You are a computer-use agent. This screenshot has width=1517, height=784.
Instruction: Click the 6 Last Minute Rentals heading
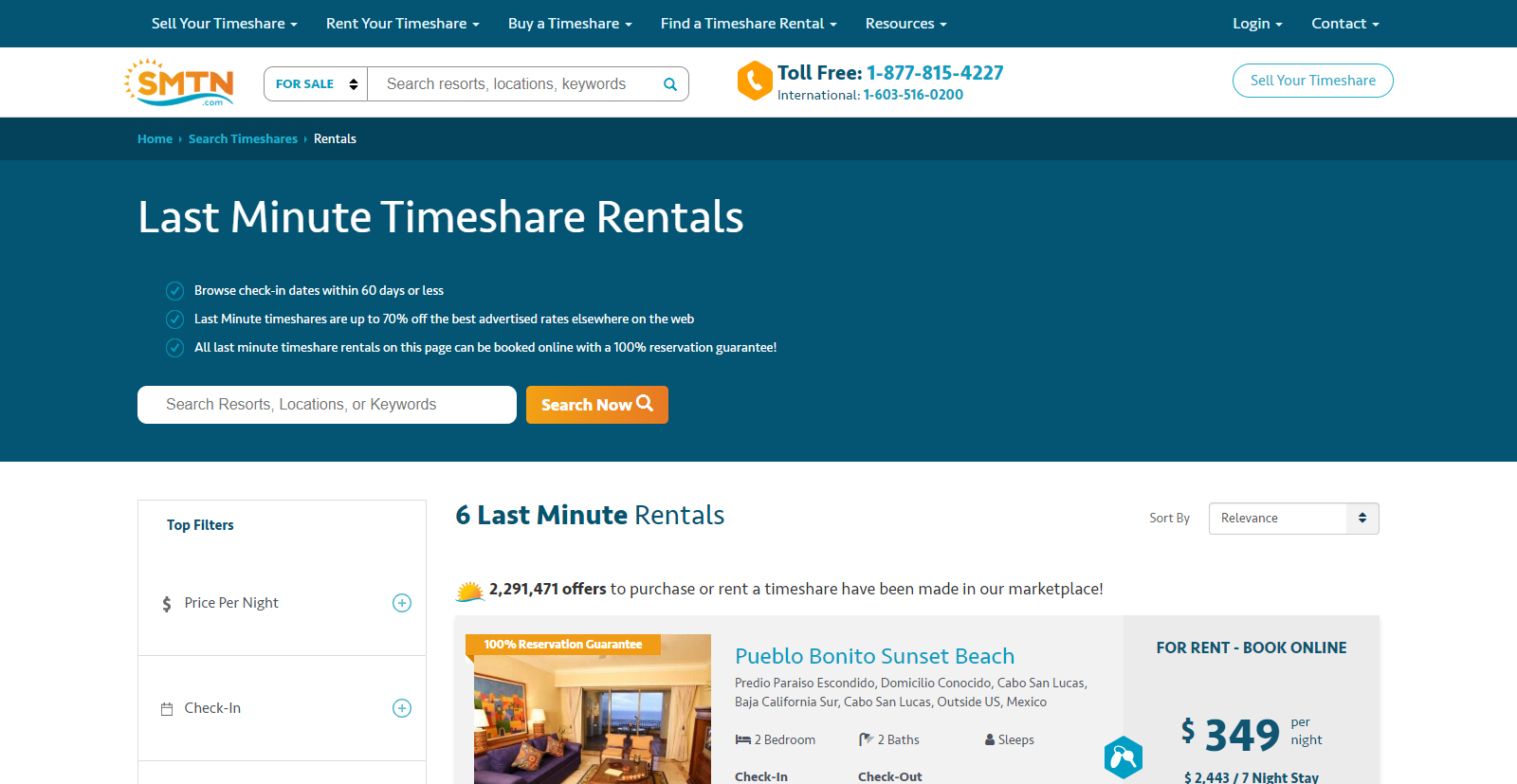click(x=590, y=515)
